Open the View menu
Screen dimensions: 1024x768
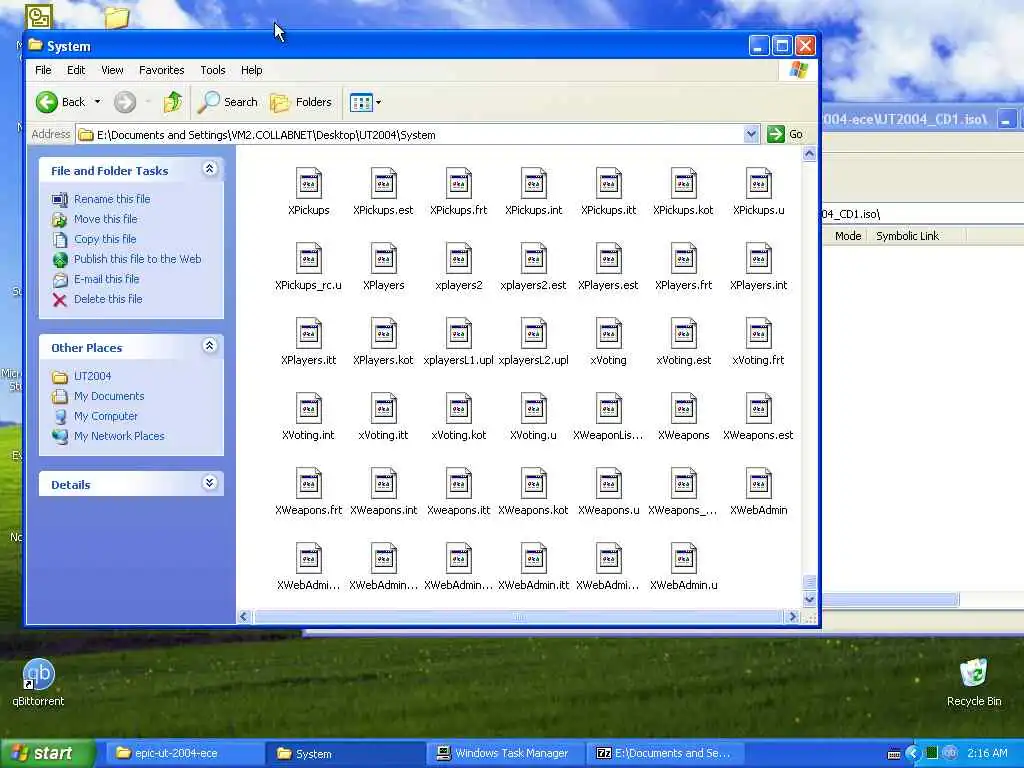click(x=112, y=70)
